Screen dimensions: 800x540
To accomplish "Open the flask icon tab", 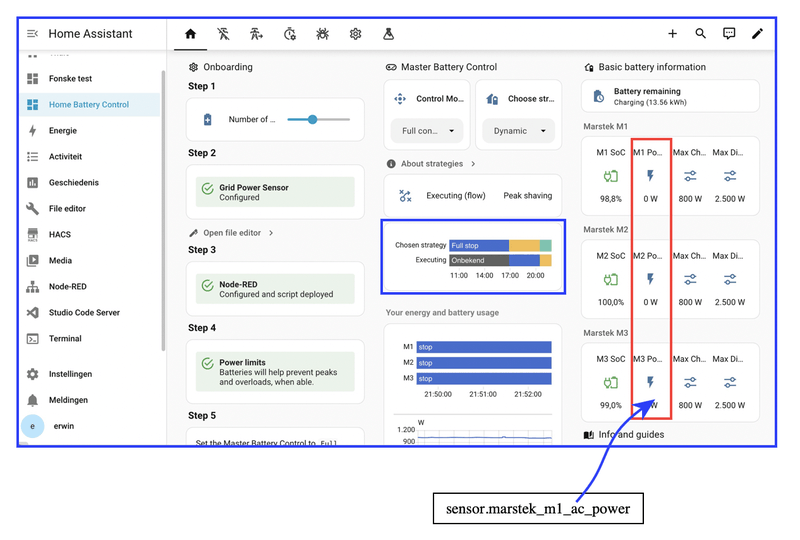I will (x=388, y=34).
